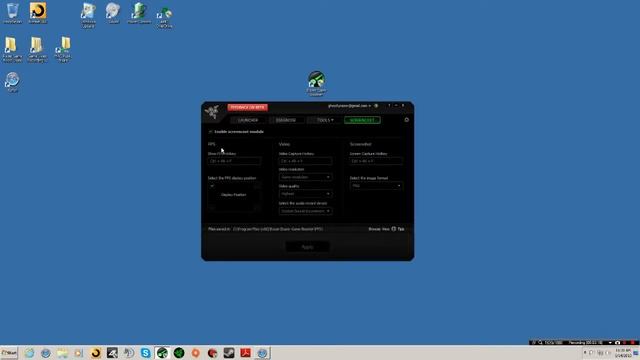Select bottom-right FPS display position
Image resolution: width=640 pixels, height=360 pixels.
[x=256, y=208]
